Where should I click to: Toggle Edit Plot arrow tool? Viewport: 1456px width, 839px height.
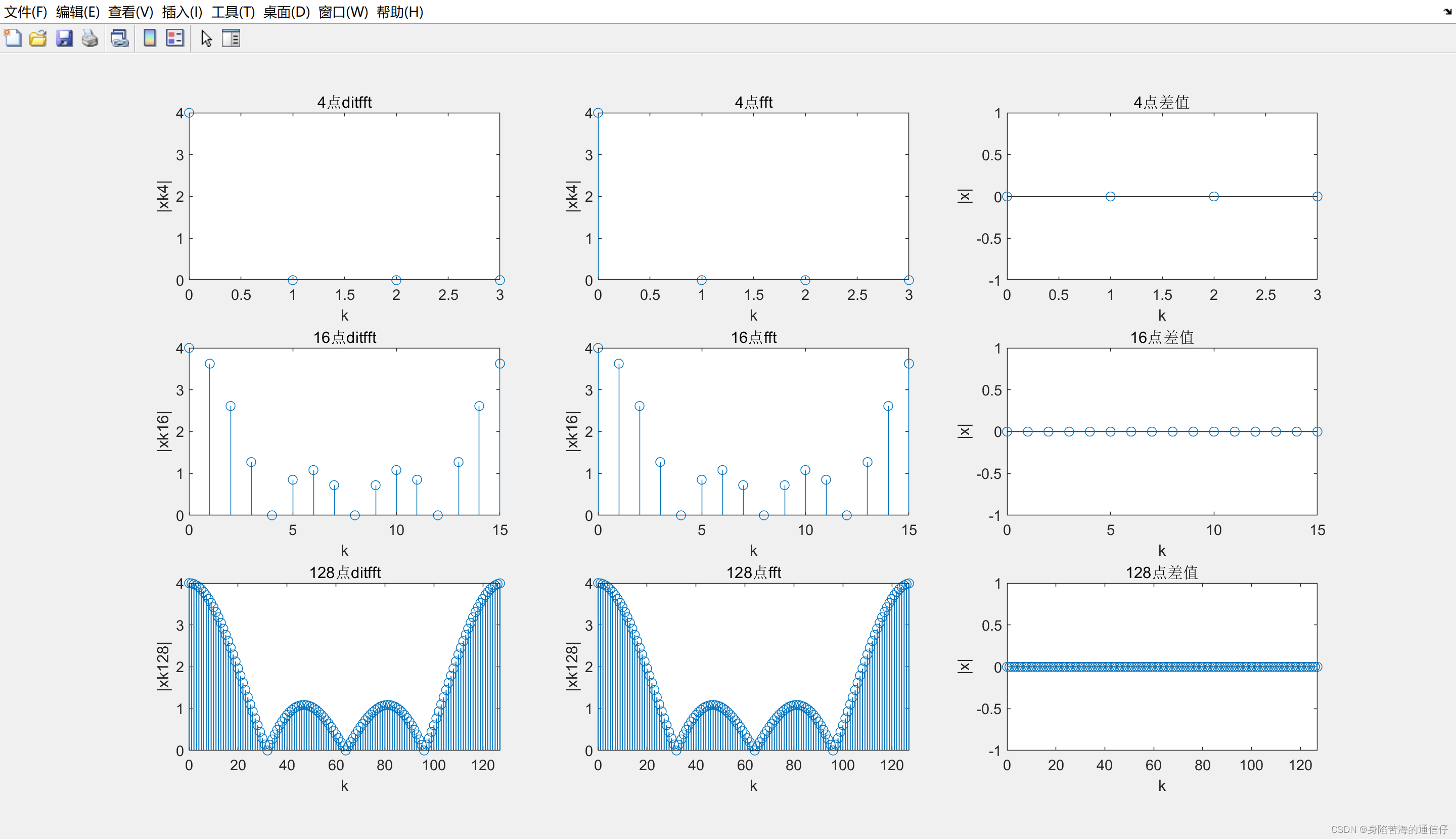[x=206, y=38]
